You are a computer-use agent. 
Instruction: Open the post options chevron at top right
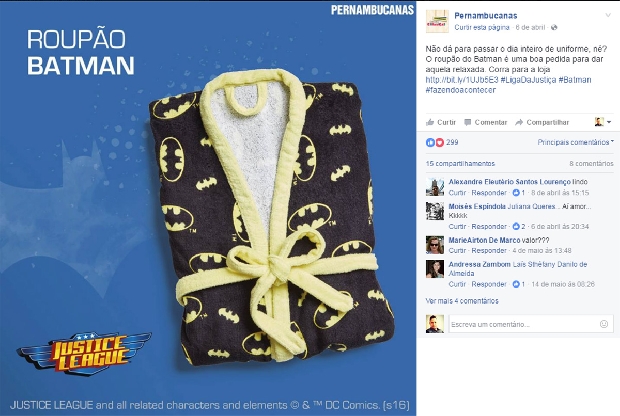[608, 15]
